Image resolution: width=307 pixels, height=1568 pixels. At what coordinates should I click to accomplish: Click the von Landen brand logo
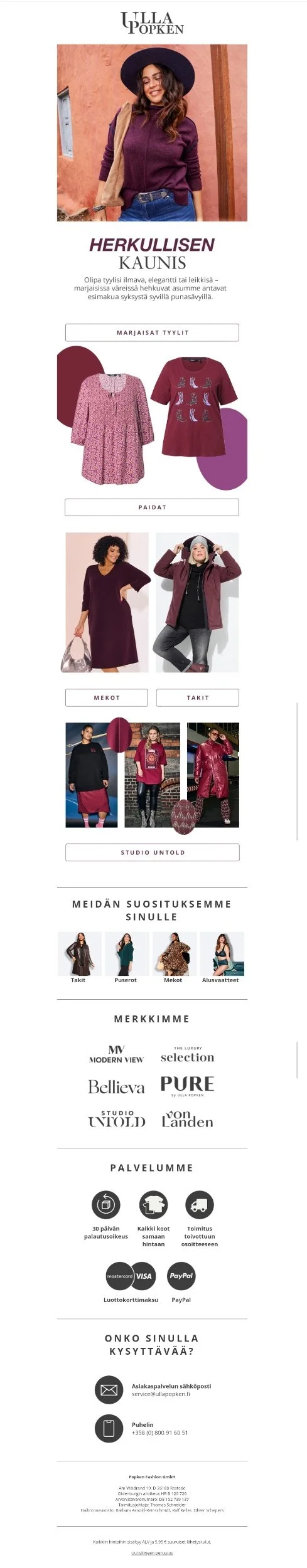tap(187, 1120)
